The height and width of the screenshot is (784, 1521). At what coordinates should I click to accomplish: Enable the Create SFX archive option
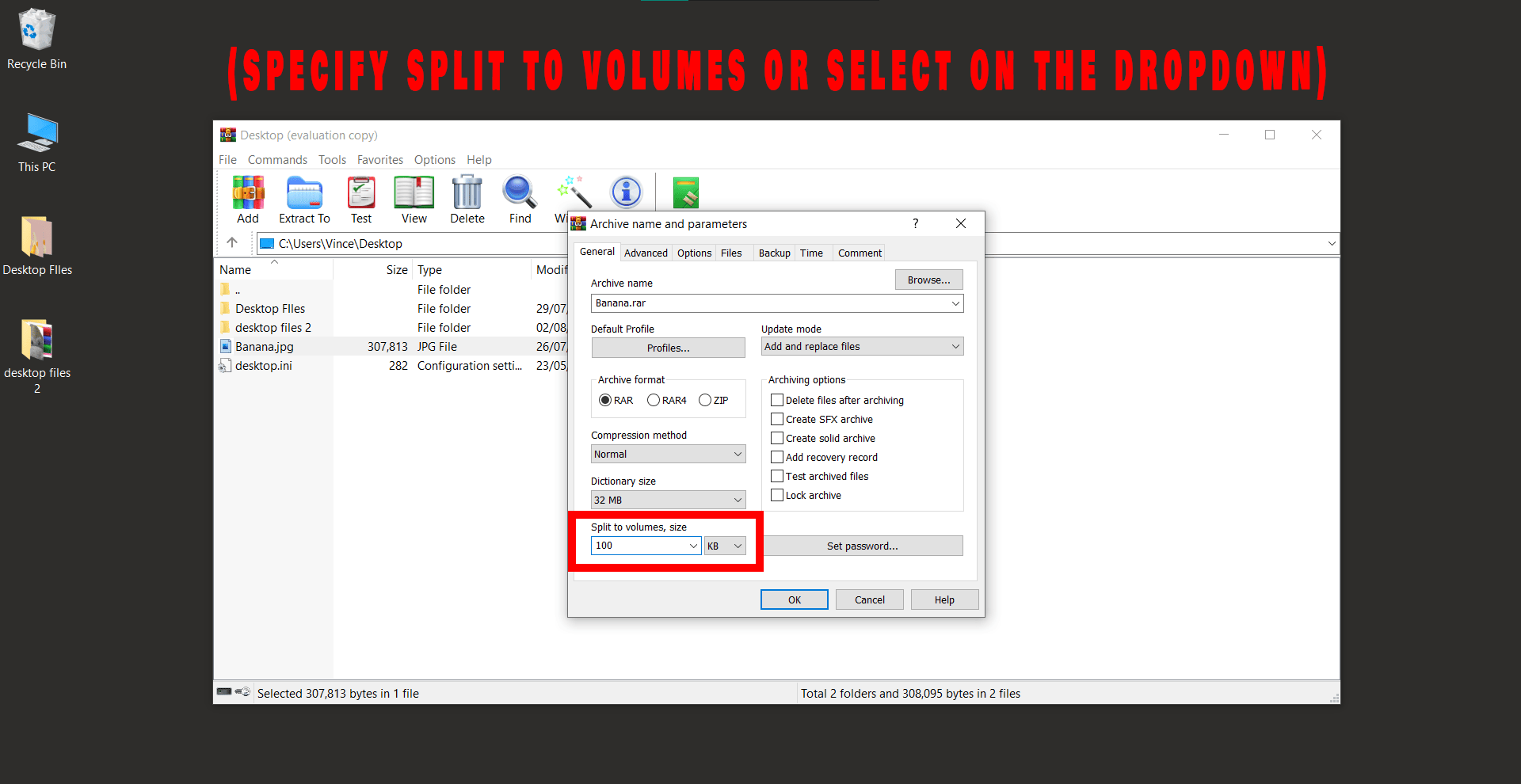pos(777,419)
